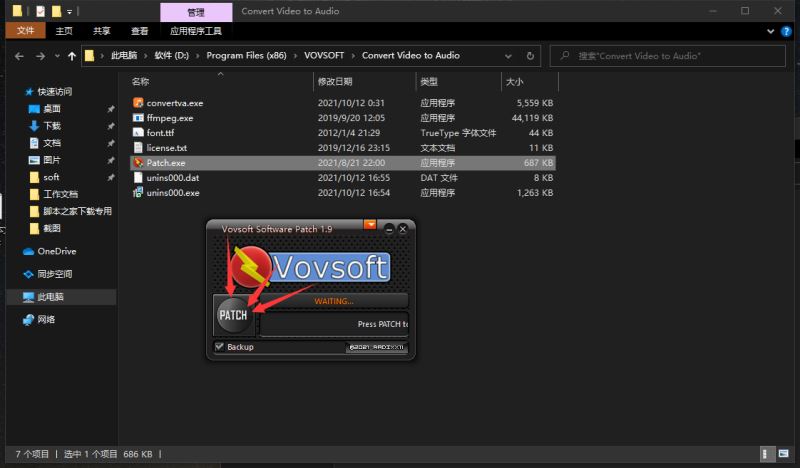800x468 pixels.
Task: Click the new folder icon in the title bar
Action: 56,11
